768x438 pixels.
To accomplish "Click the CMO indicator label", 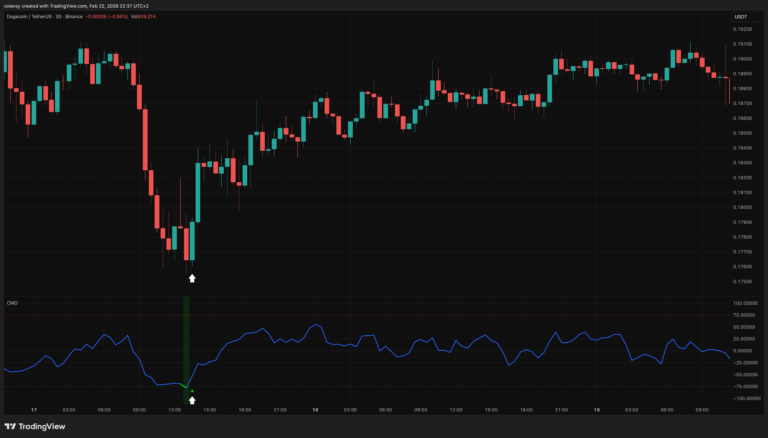I will (11, 302).
